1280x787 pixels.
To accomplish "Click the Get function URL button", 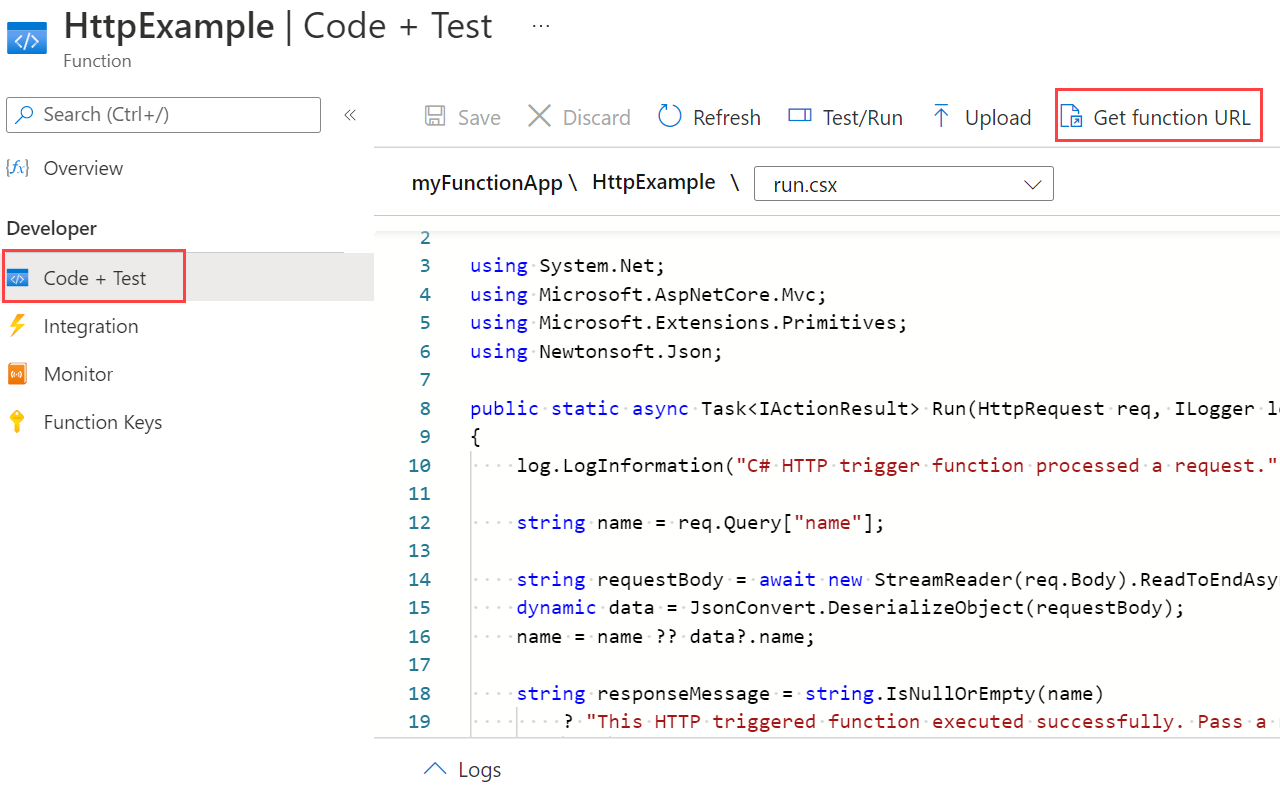I will (1158, 116).
